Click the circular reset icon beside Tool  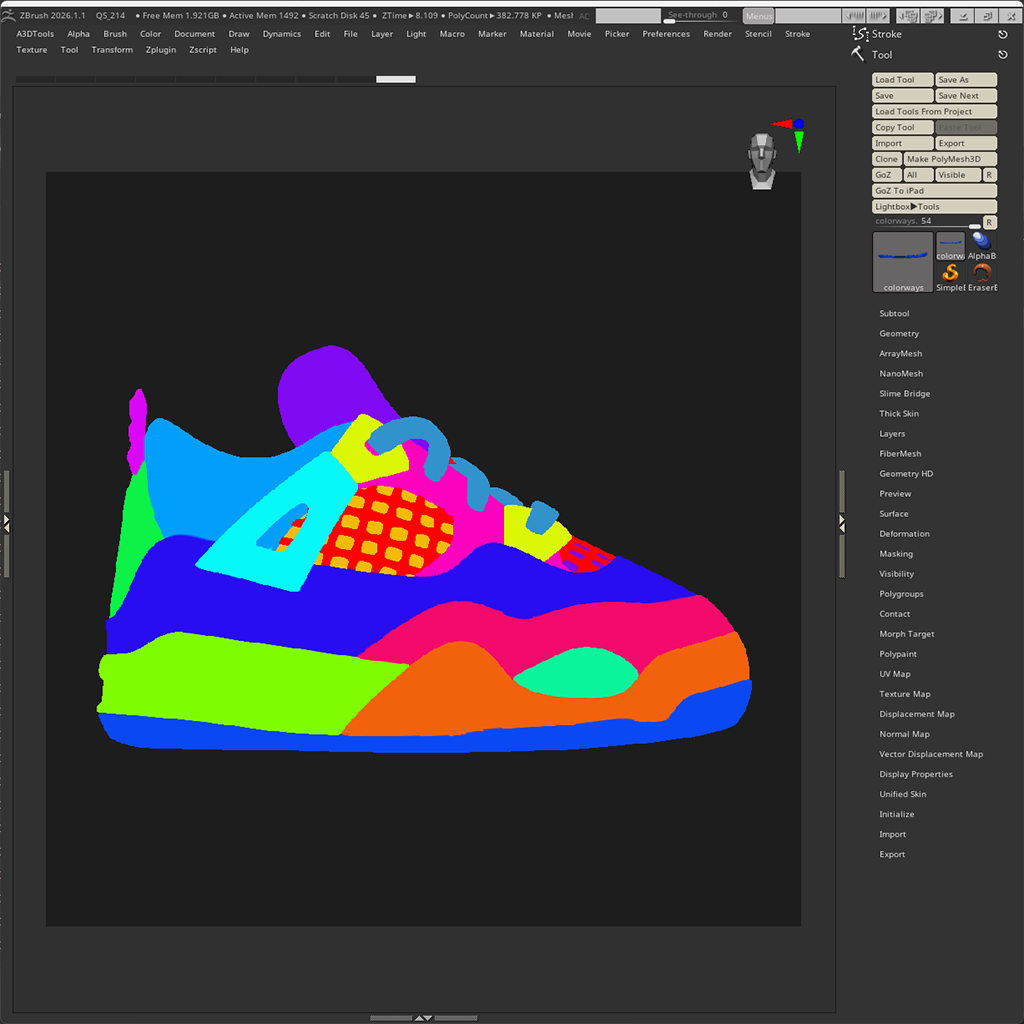(x=1005, y=55)
